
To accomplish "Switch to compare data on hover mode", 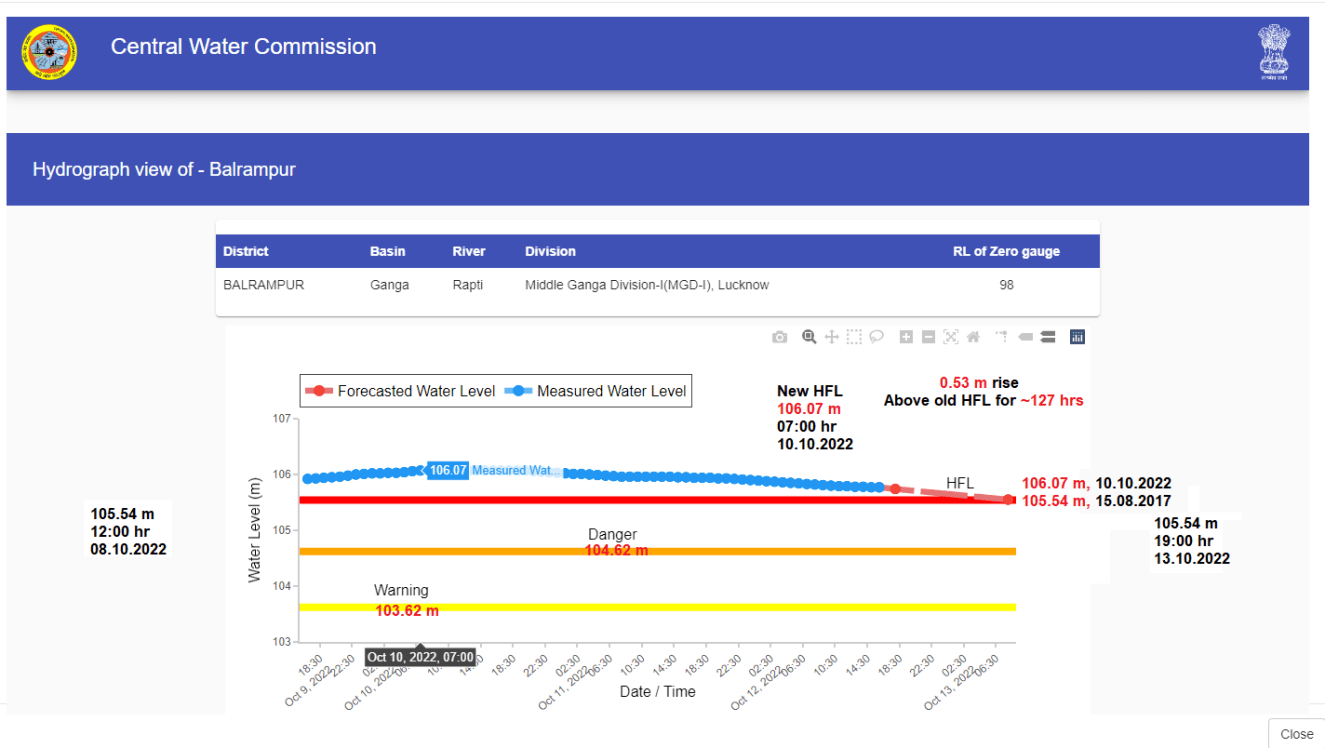I will 1048,337.
